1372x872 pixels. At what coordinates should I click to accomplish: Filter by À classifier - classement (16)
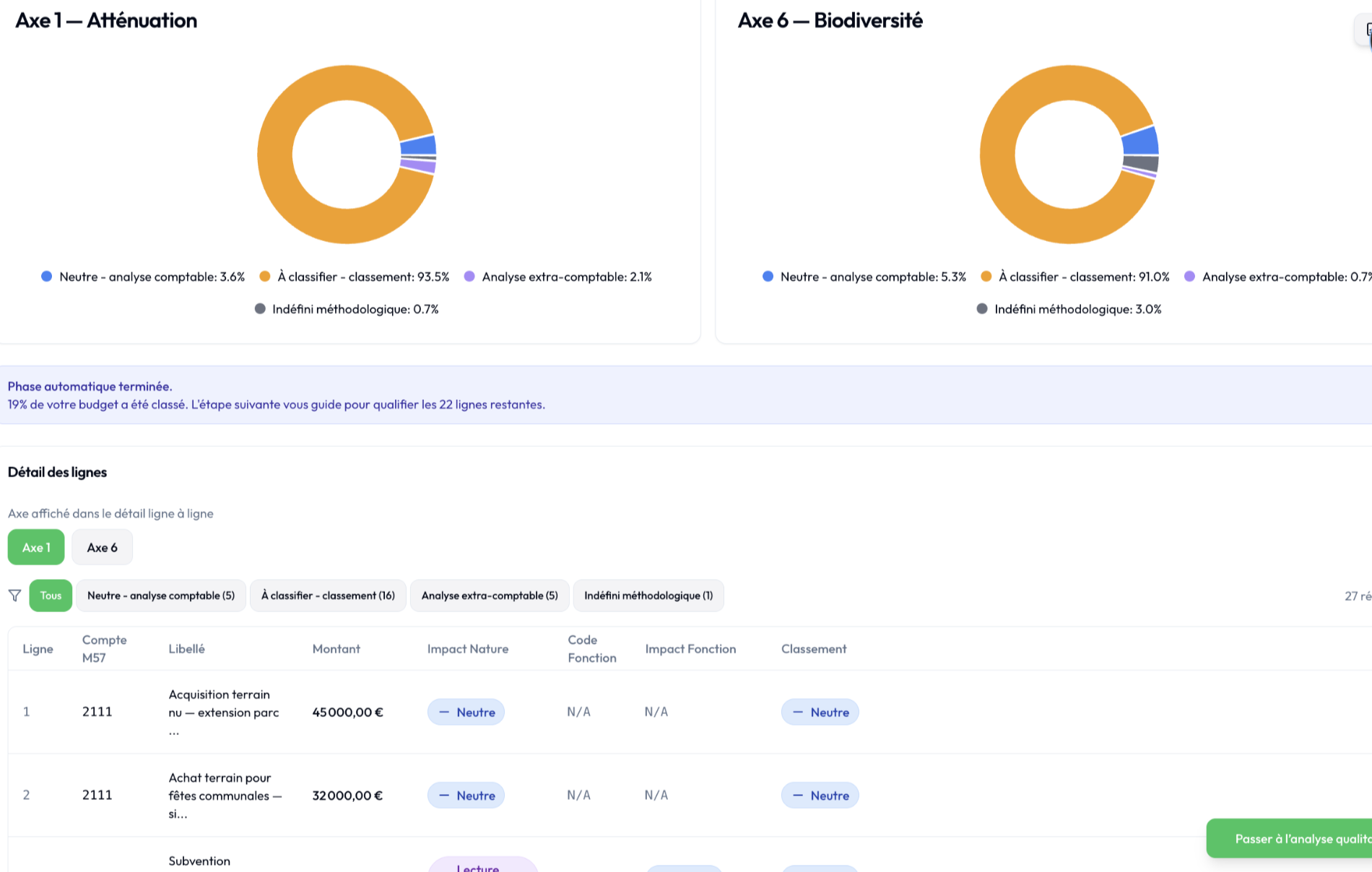pyautogui.click(x=328, y=596)
